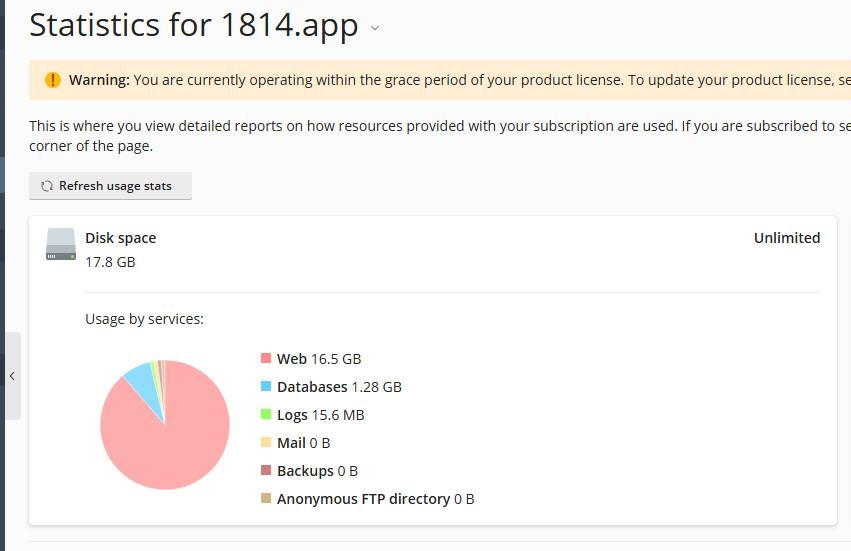Click the hard drive icon beside Disk space
Image resolution: width=851 pixels, height=551 pixels.
pyautogui.click(x=61, y=245)
